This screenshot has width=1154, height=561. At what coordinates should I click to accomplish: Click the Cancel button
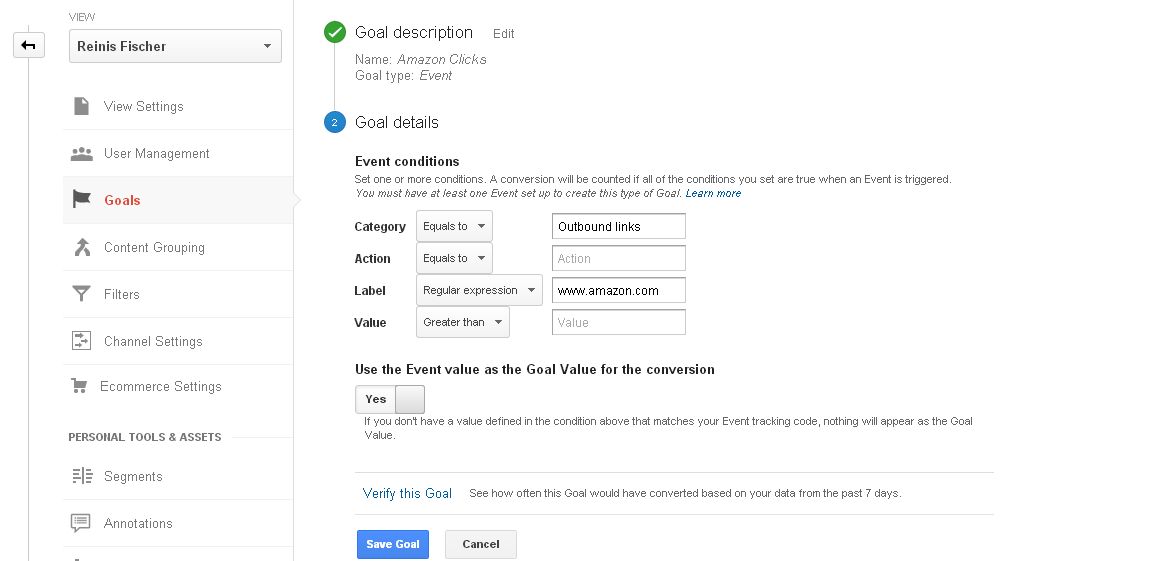481,544
